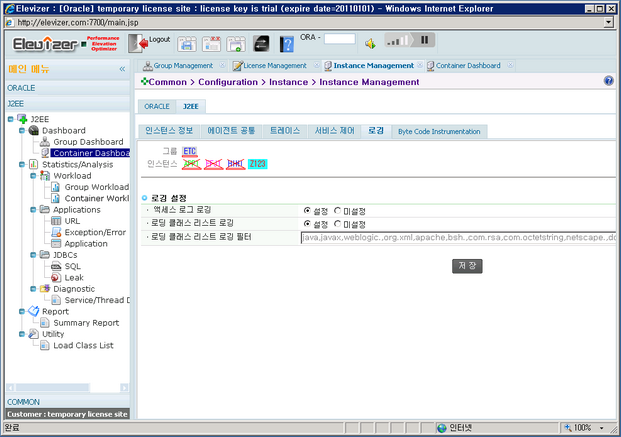Collapse the JDBCs tree node
Image resolution: width=621 pixels, height=437 pixels.
33,255
